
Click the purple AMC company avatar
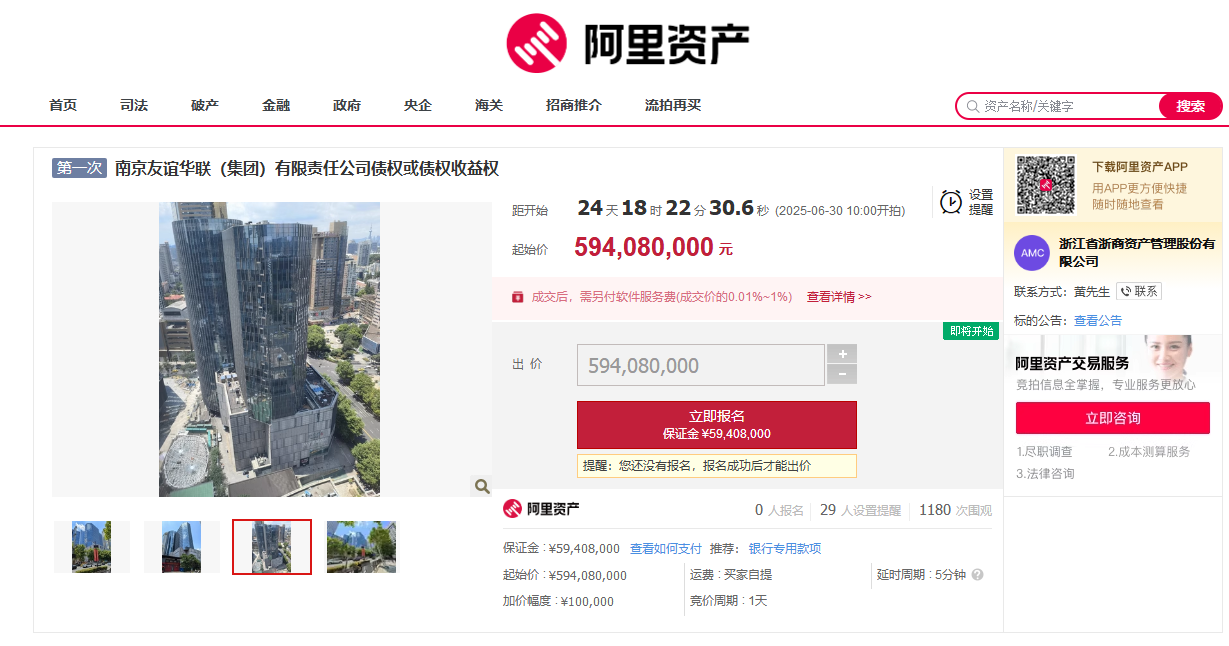(1032, 252)
